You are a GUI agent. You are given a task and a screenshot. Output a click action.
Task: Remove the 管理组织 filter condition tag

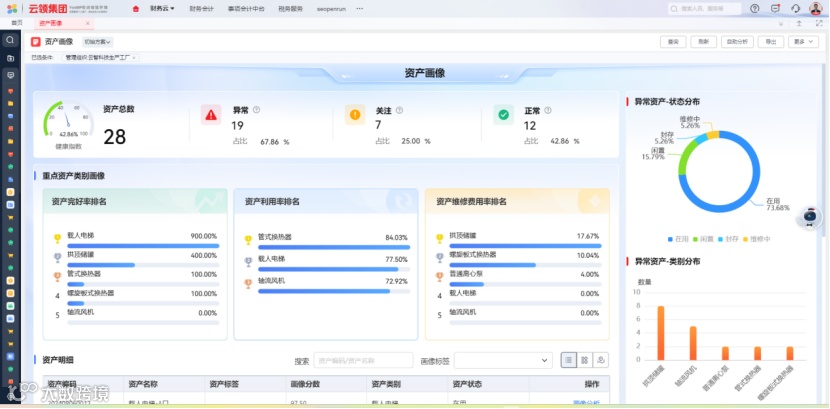(x=134, y=57)
